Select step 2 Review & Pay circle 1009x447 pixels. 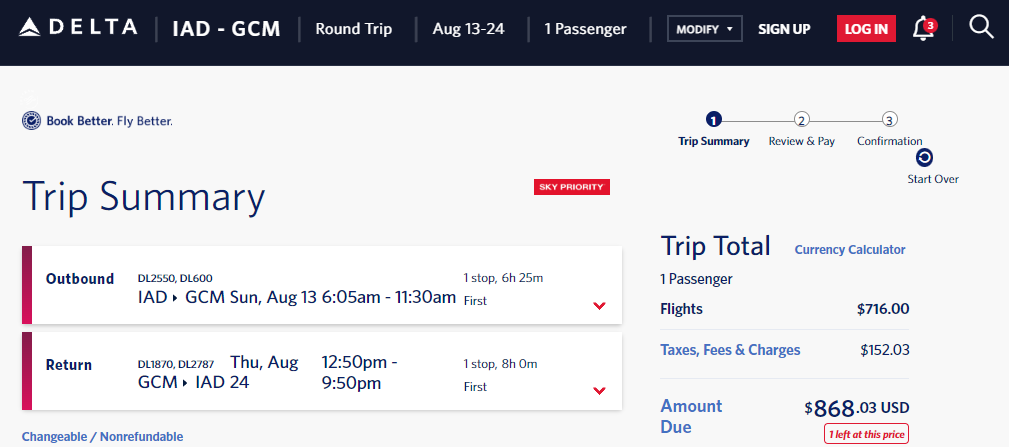[x=801, y=120]
